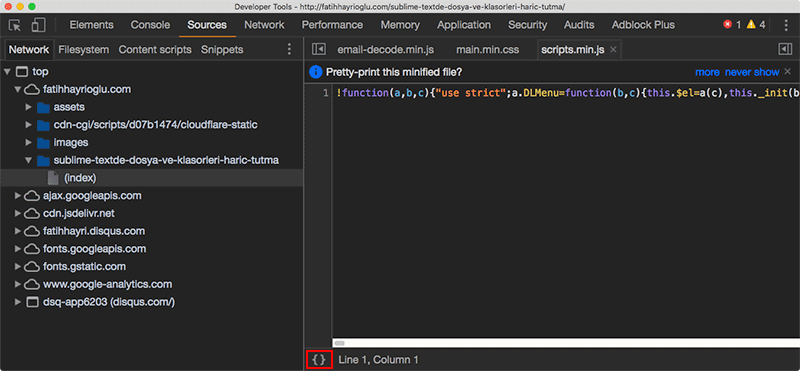
Task: Open the Audits panel
Action: coord(579,25)
